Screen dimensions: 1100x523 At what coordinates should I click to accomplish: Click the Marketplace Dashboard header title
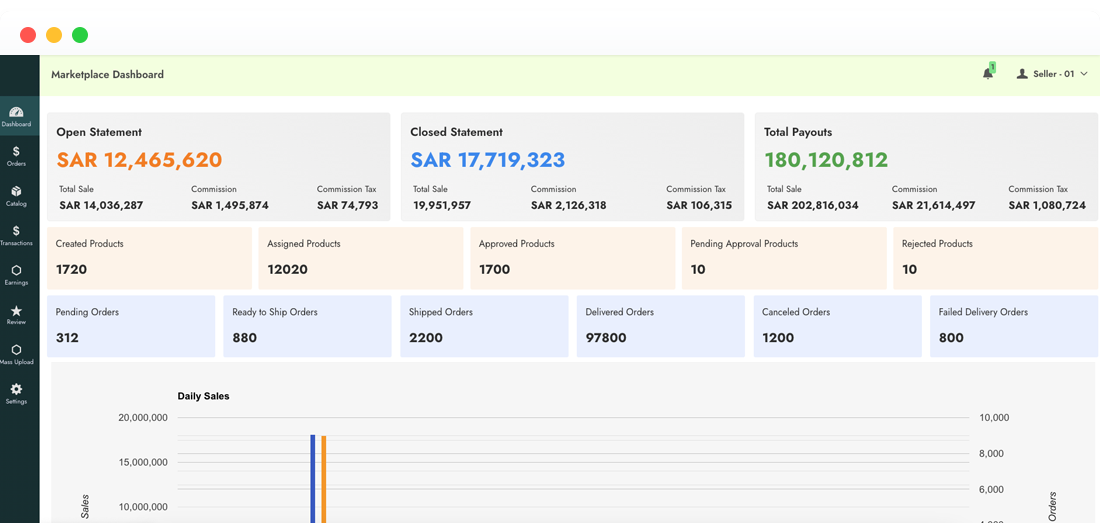107,75
